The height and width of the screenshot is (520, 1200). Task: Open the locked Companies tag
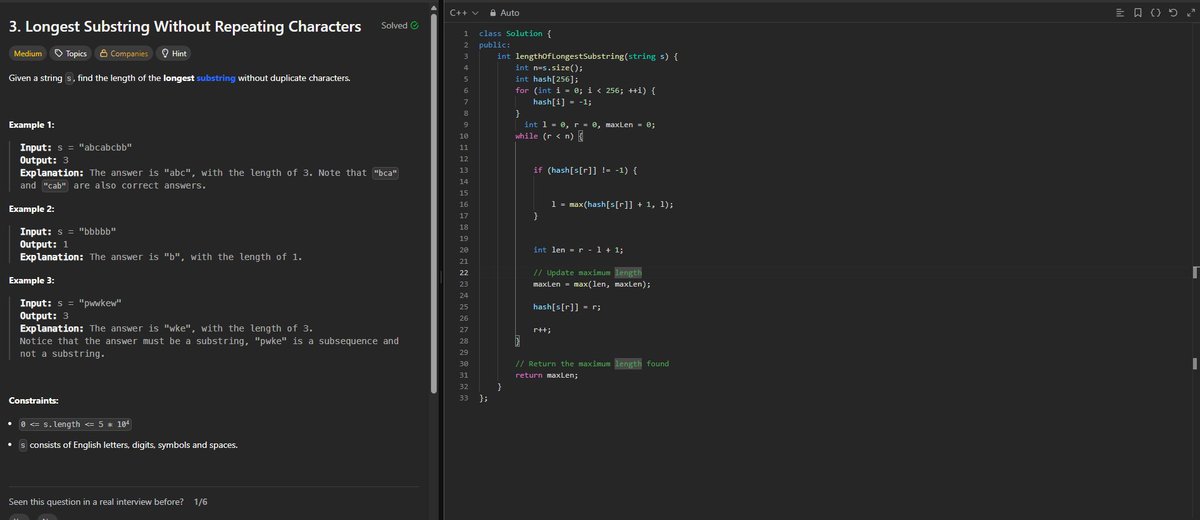click(124, 53)
